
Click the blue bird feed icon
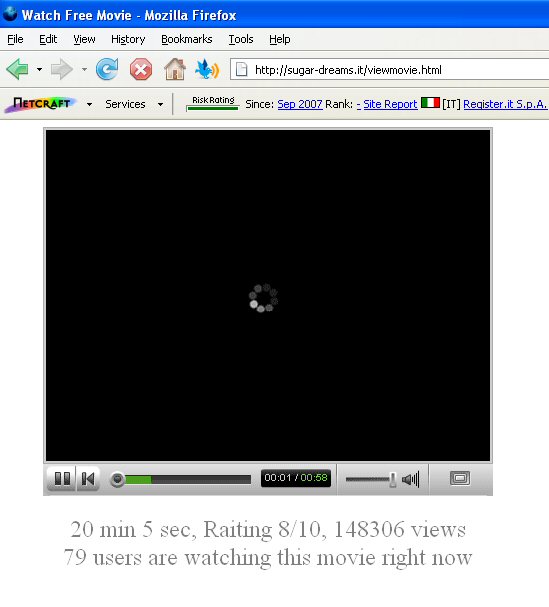pyautogui.click(x=207, y=70)
